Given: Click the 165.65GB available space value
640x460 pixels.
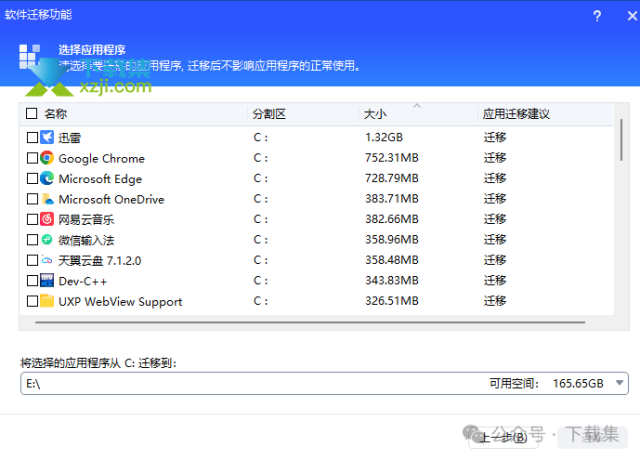Looking at the screenshot, I should point(578,383).
